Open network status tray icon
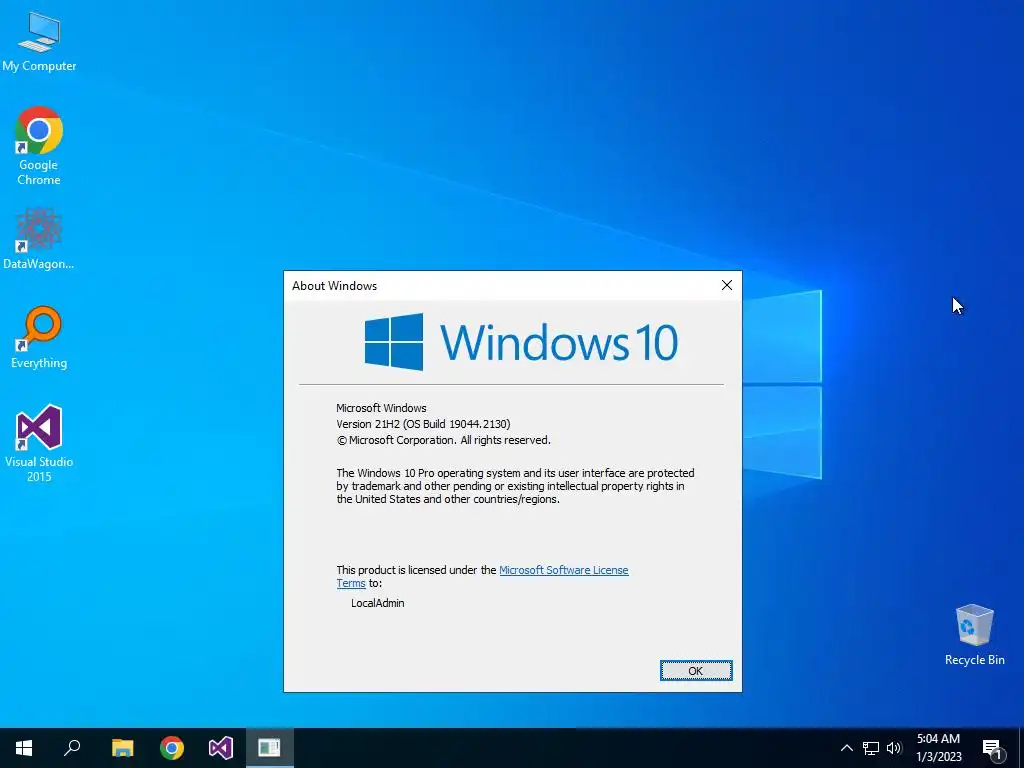Image resolution: width=1024 pixels, height=768 pixels. coord(871,748)
